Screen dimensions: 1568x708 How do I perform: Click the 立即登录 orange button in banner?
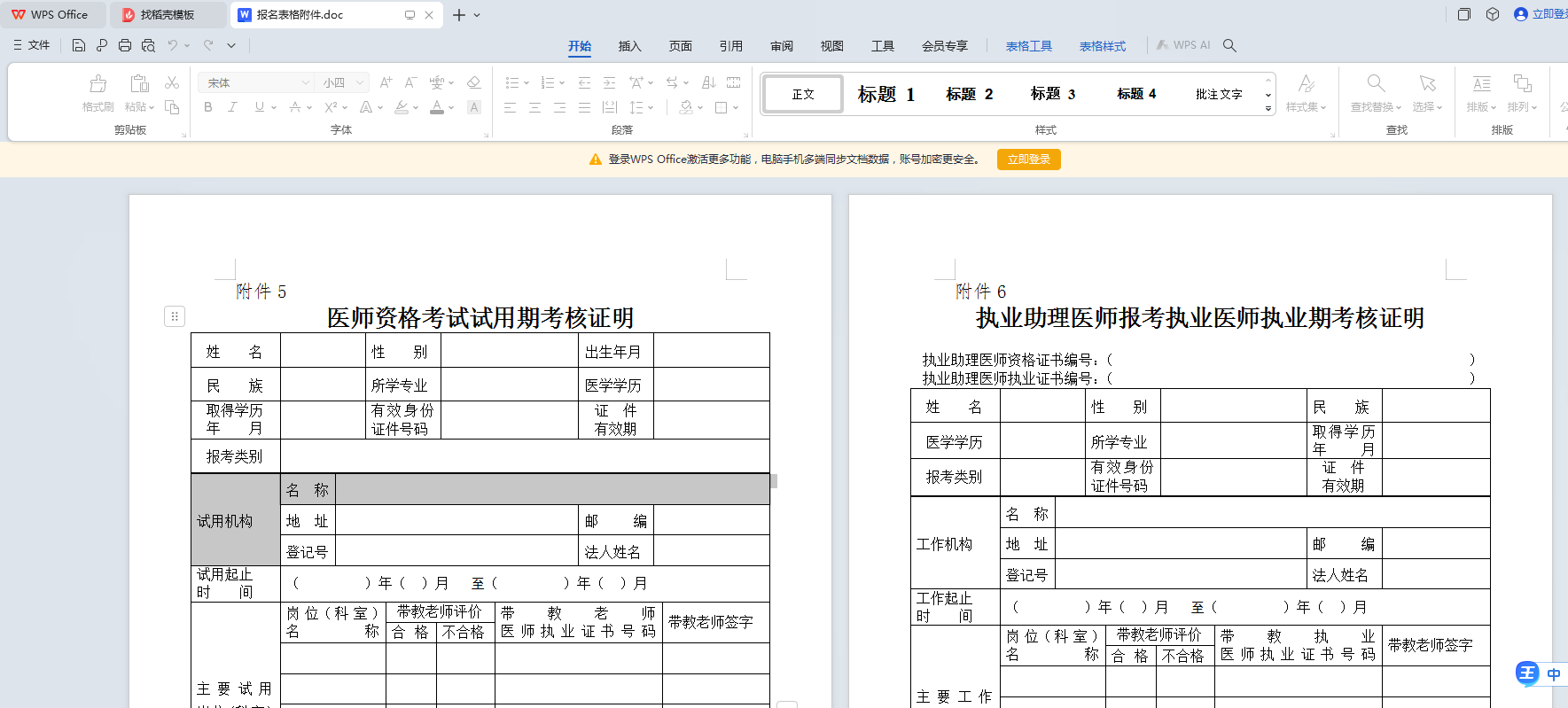point(1028,159)
